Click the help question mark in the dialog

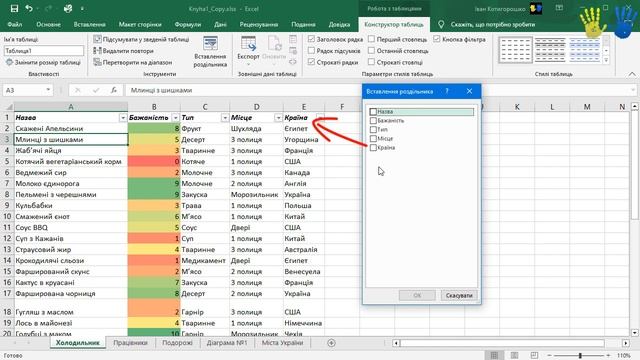click(447, 91)
